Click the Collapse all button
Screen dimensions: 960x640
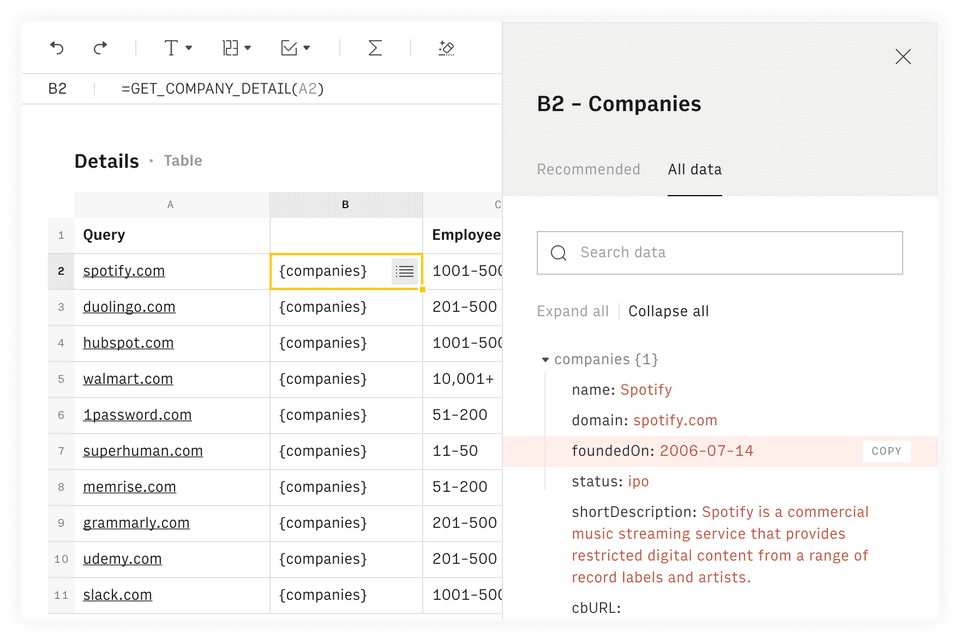coord(669,311)
